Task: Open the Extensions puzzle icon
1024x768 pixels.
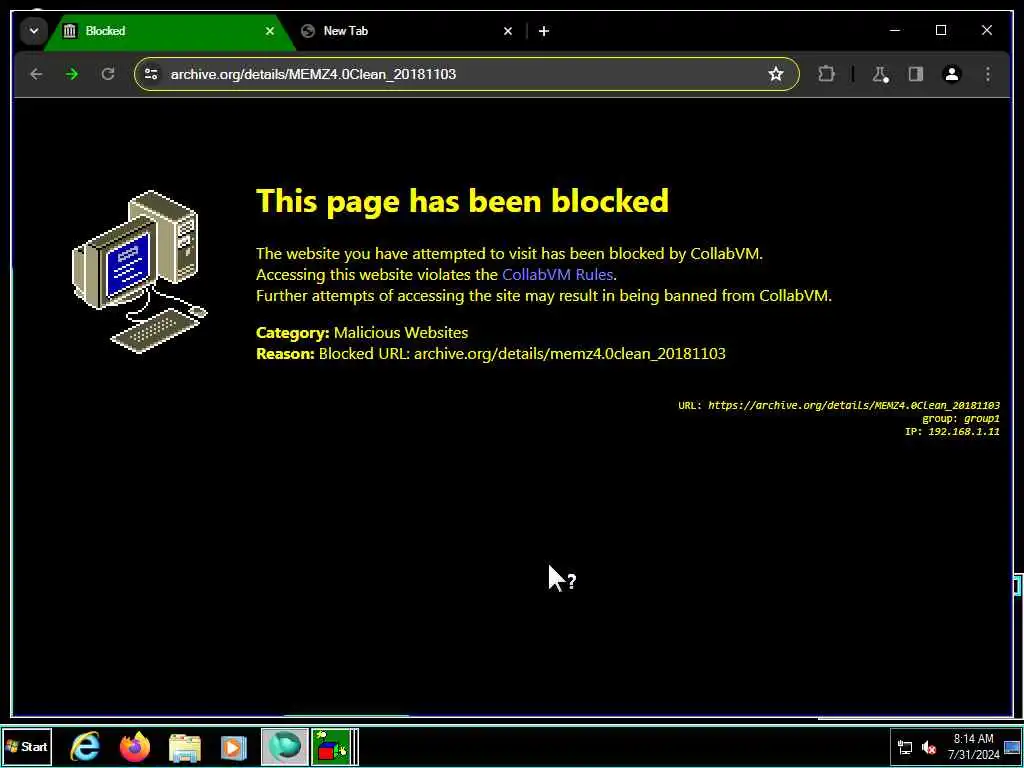Action: click(826, 74)
